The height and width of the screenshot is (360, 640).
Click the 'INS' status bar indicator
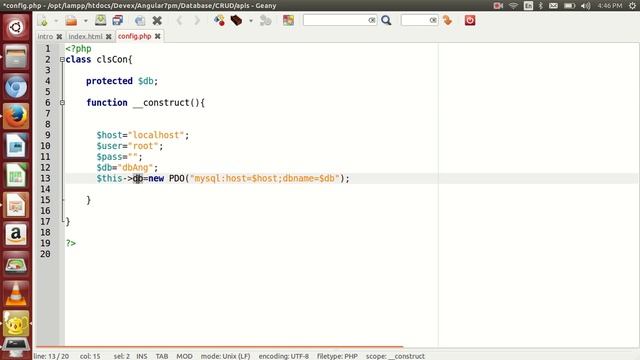coord(142,356)
